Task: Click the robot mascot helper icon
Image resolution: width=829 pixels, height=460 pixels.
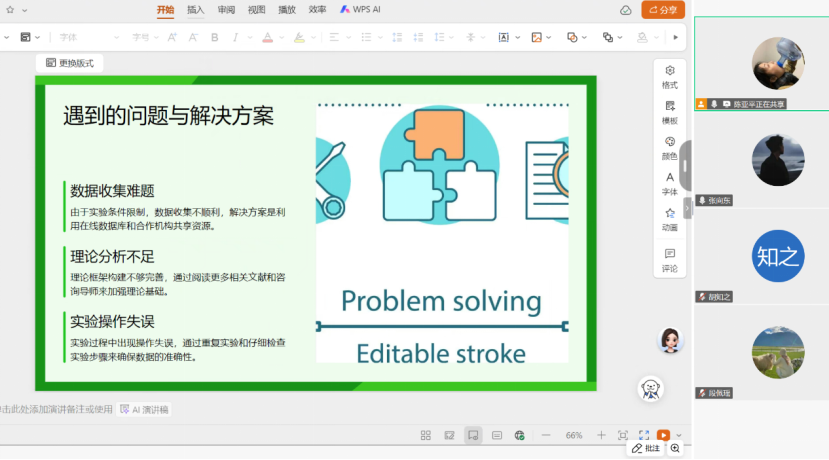Action: click(651, 389)
